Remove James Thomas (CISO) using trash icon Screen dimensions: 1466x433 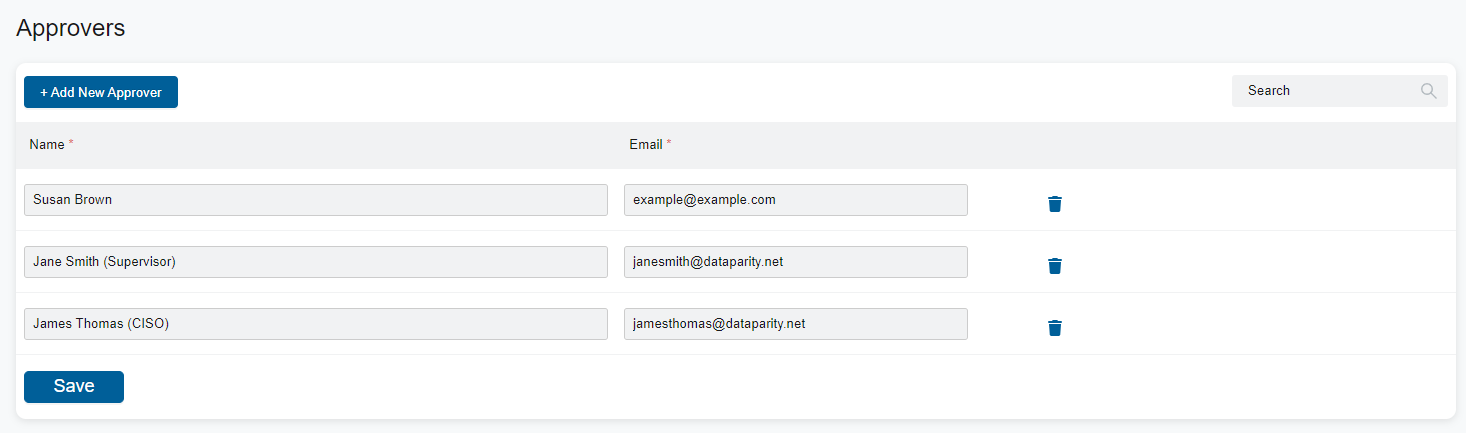[1054, 328]
